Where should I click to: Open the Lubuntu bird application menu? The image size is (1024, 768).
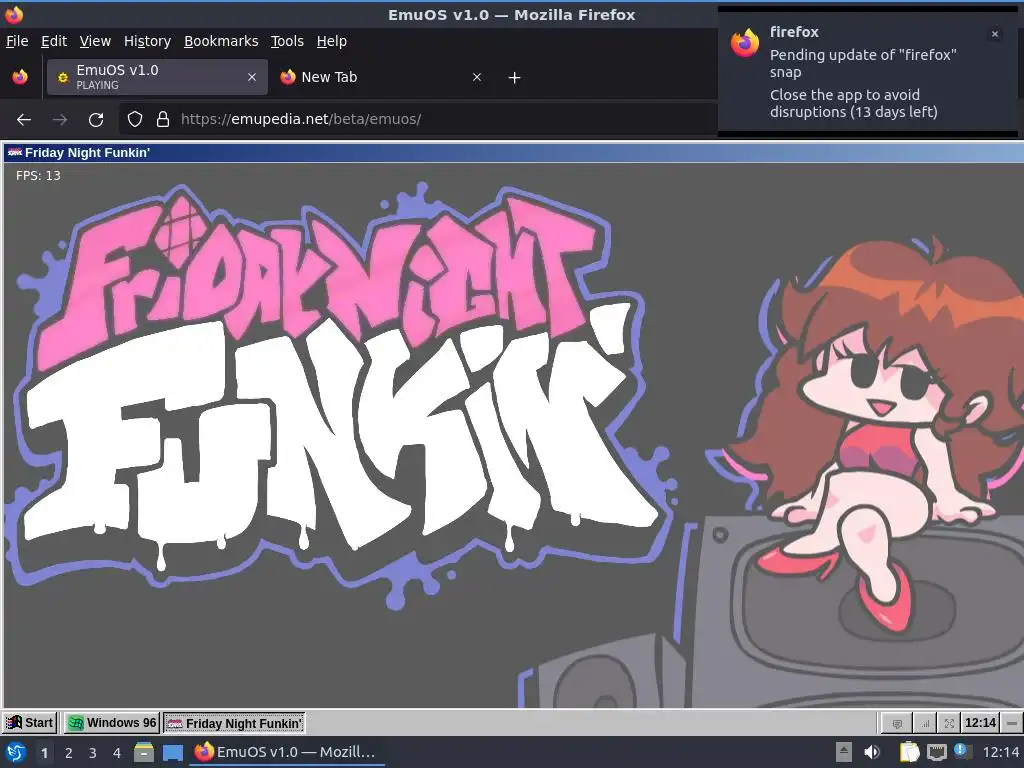click(x=16, y=752)
